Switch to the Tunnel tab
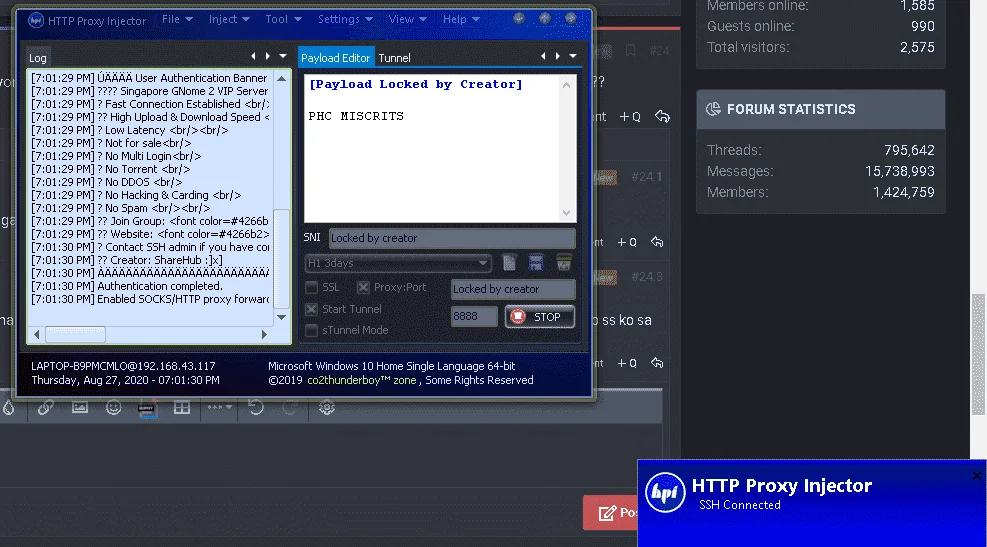Screen dimensions: 987x547 point(394,58)
